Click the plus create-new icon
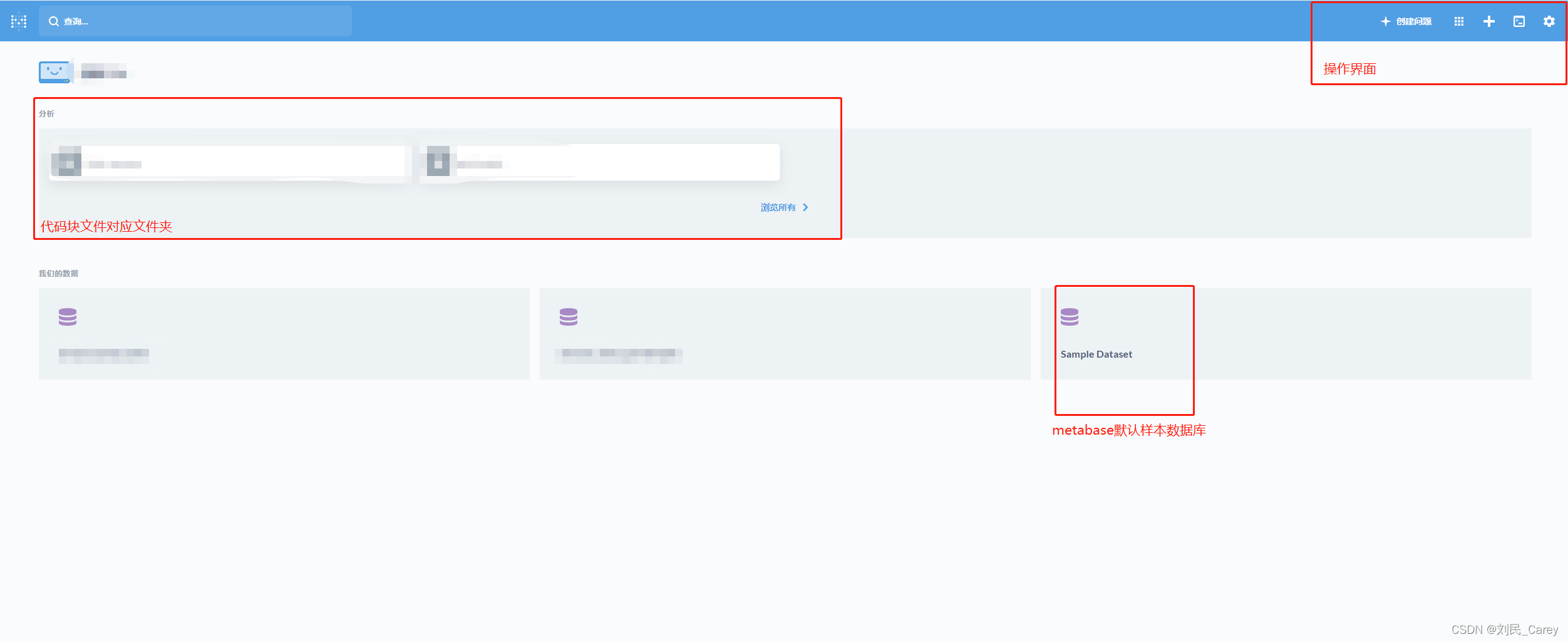Screen dimensions: 1568x642 pyautogui.click(x=1489, y=21)
